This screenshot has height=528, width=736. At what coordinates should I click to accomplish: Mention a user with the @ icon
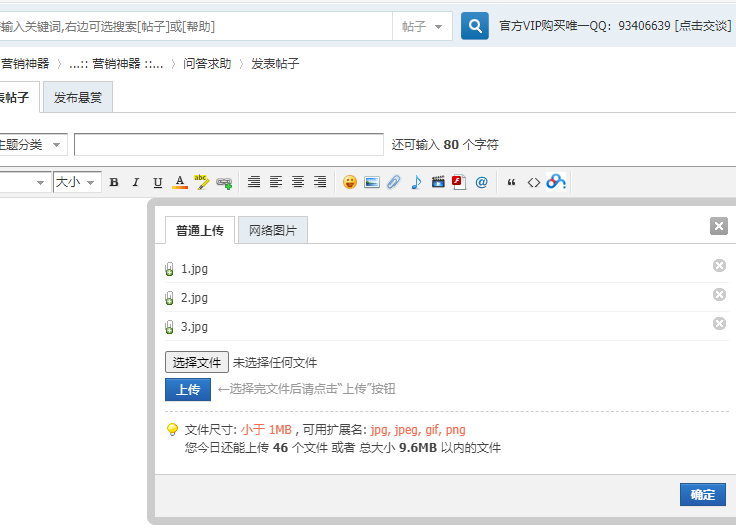481,182
